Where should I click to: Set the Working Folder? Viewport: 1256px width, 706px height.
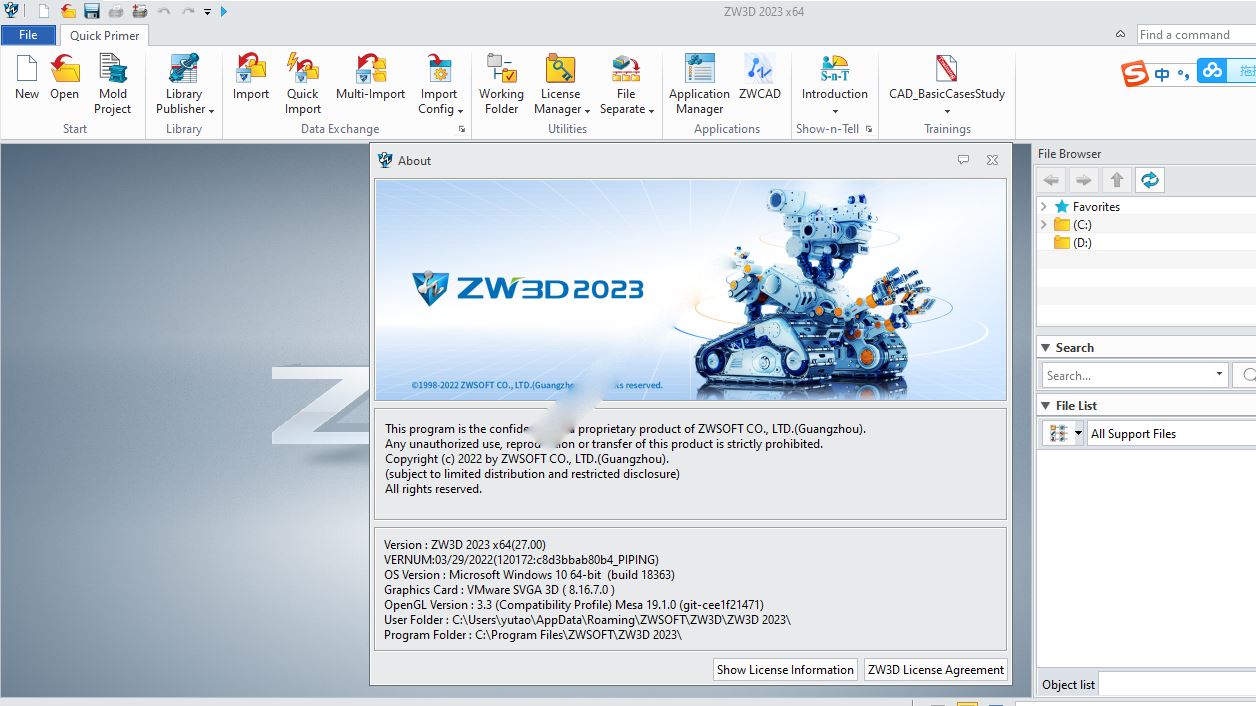coord(502,85)
